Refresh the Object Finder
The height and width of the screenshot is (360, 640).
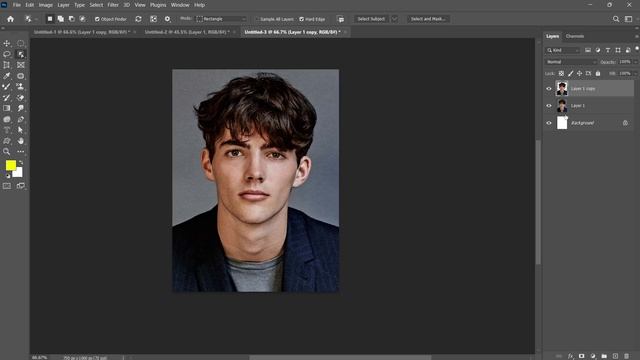coord(138,19)
